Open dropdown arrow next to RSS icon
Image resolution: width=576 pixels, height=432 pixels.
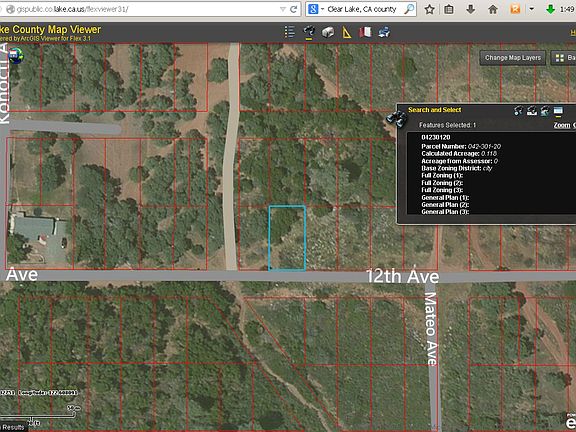tap(531, 9)
